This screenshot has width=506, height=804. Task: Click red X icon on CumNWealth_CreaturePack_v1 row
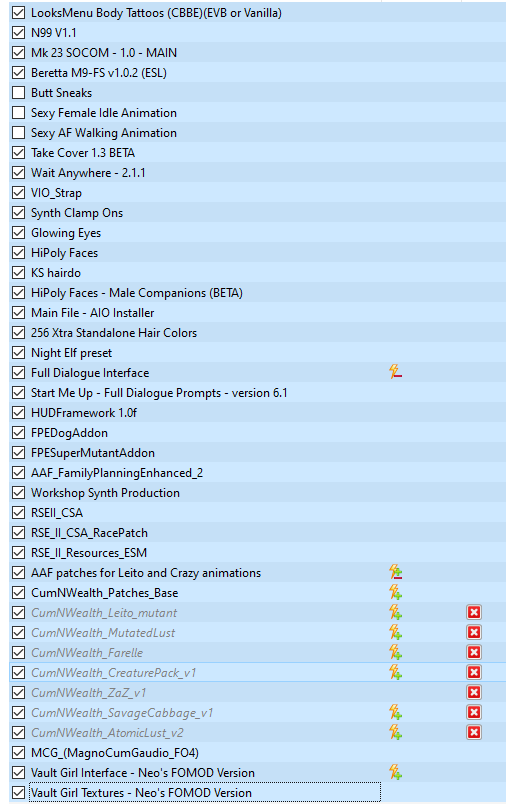click(474, 672)
